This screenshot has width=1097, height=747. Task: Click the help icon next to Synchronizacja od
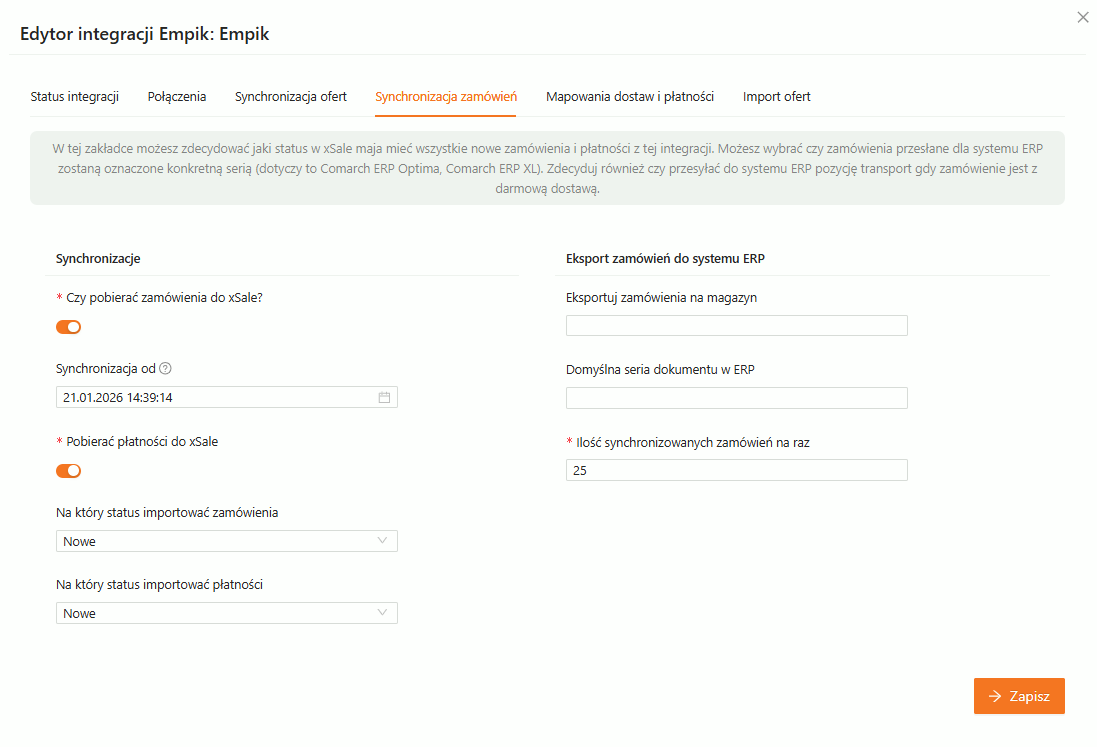point(165,369)
